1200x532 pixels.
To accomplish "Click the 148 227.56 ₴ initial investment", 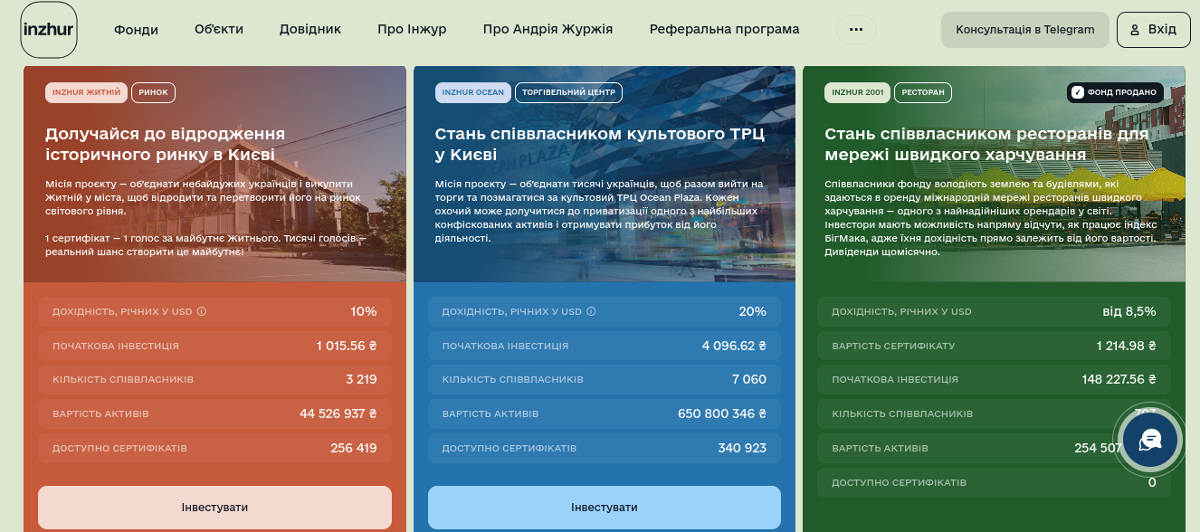I will coord(1119,380).
